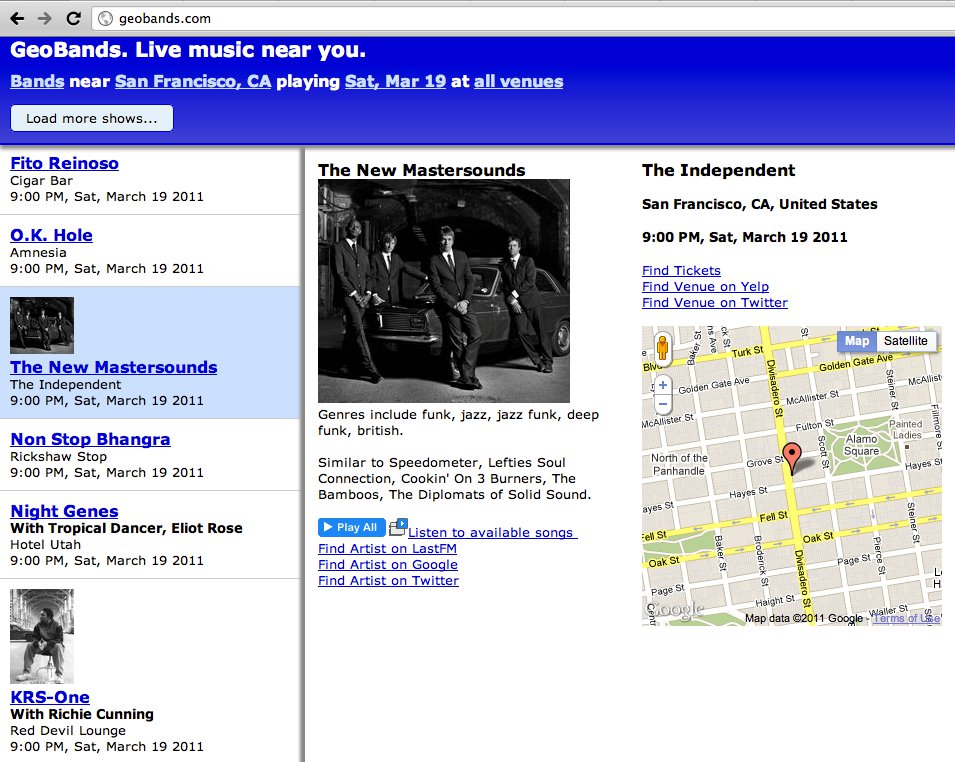Select The New Mastersounds in the list

[114, 367]
